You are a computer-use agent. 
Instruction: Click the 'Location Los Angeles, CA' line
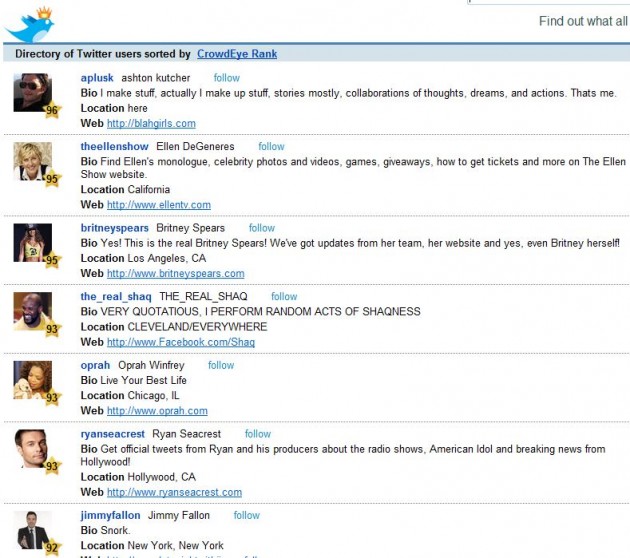(x=143, y=258)
